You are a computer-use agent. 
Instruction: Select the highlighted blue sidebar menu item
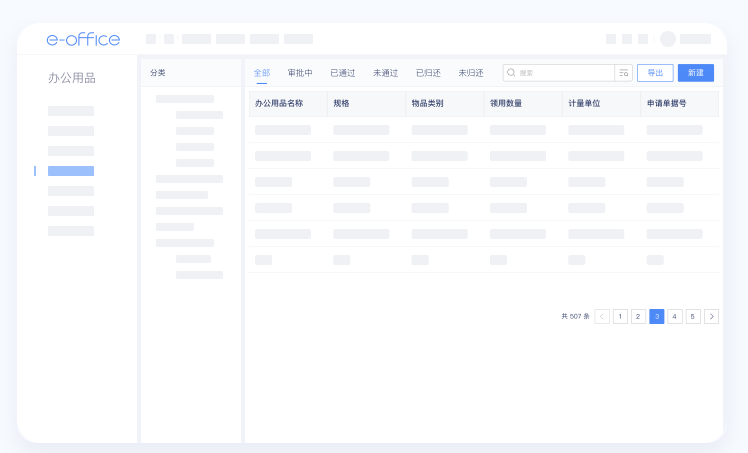(x=71, y=171)
